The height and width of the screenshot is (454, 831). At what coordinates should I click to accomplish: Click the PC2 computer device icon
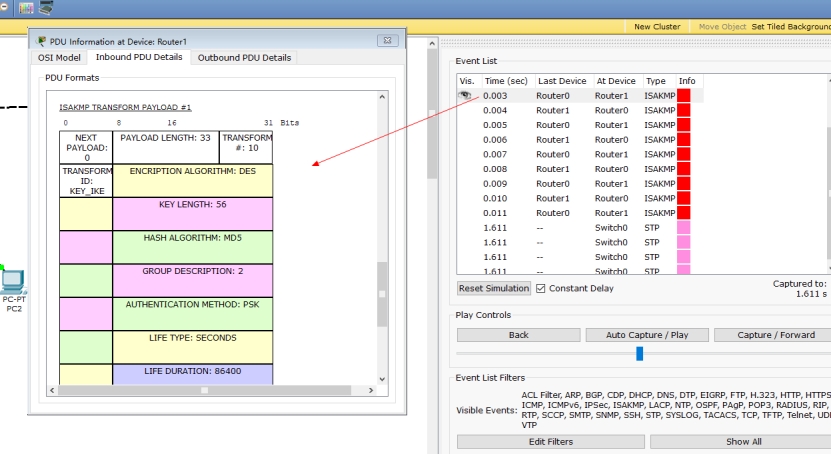(13, 283)
